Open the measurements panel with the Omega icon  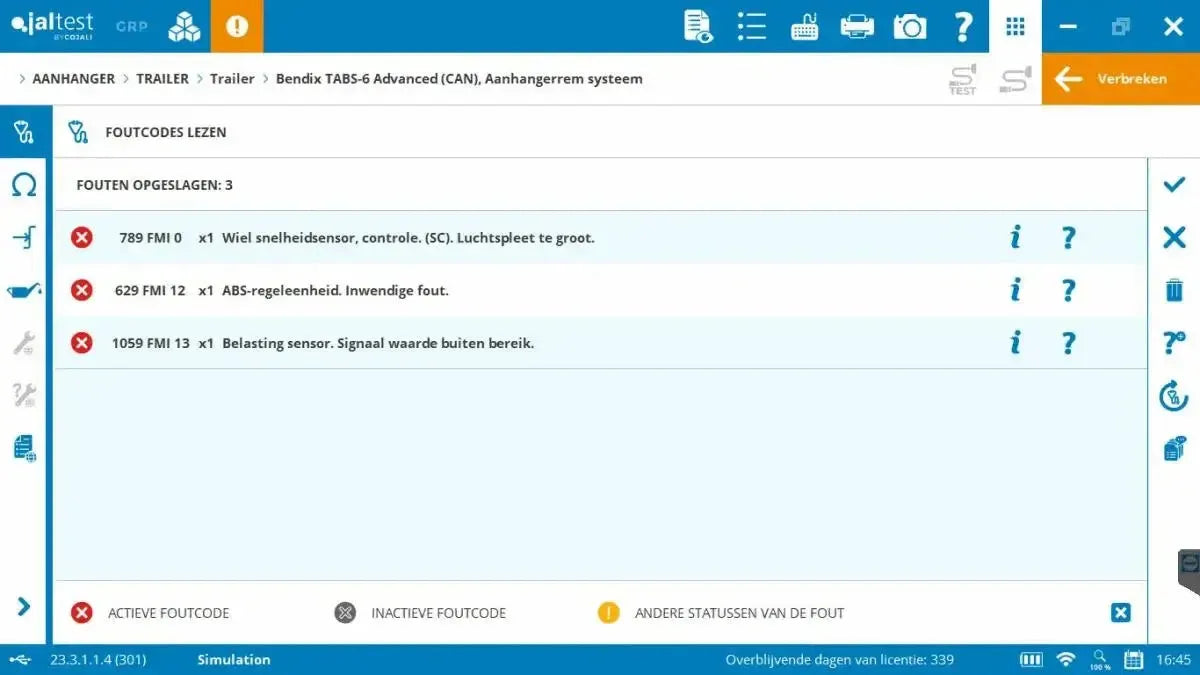coord(23,184)
